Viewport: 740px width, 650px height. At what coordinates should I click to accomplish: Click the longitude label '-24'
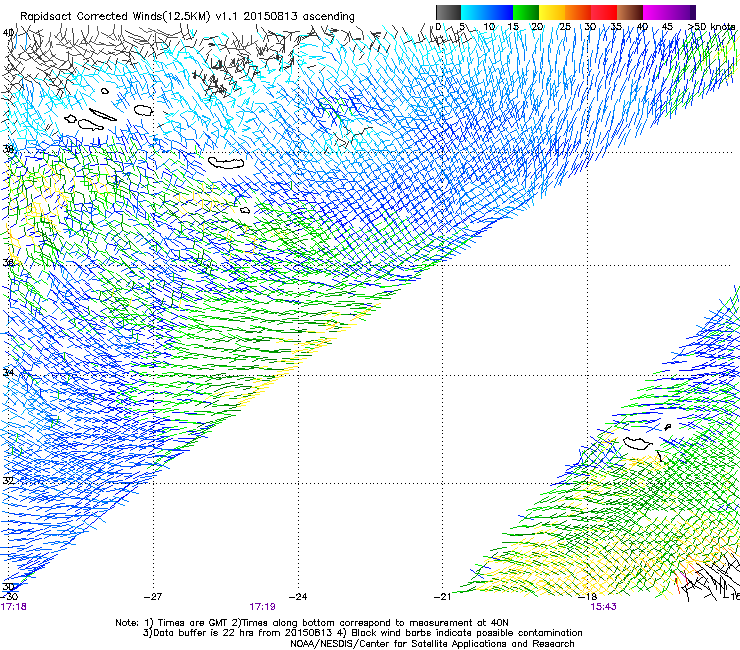(298, 597)
